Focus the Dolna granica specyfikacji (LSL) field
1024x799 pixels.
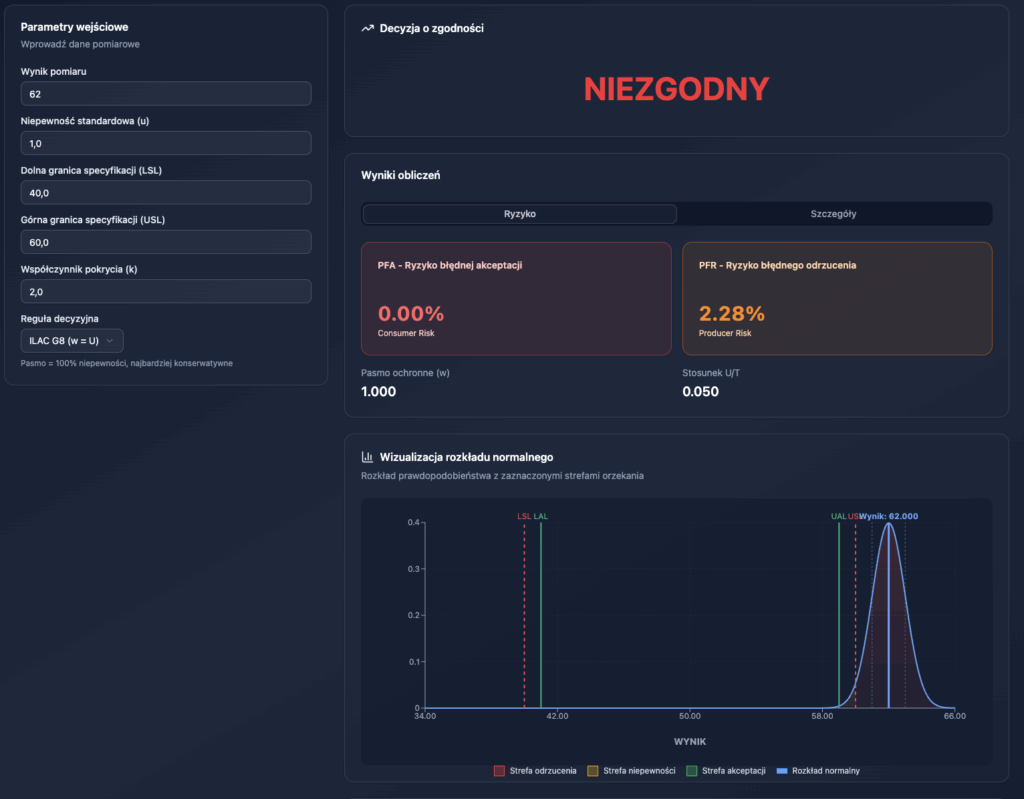click(166, 193)
